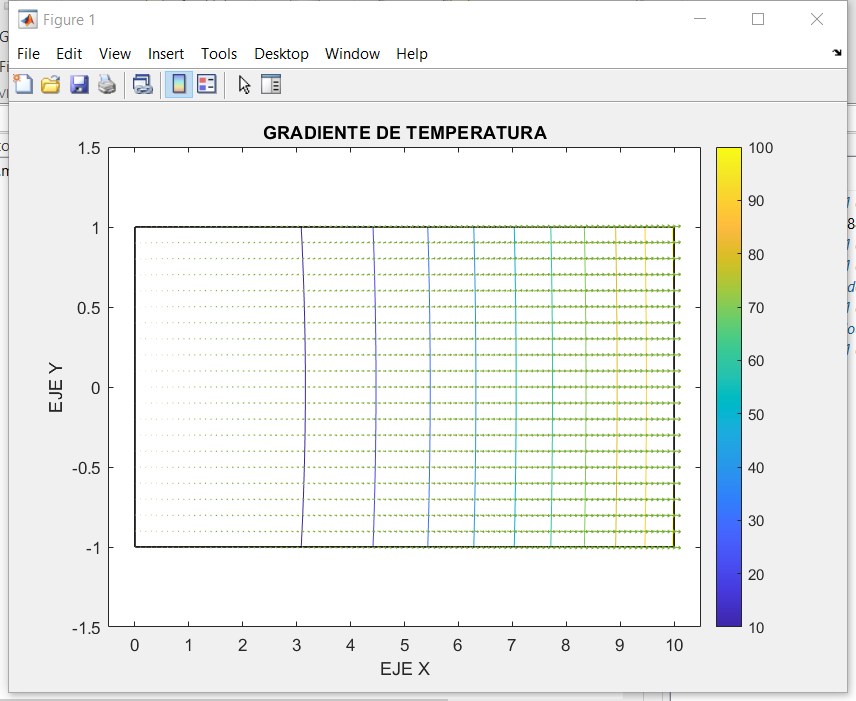Dock the figure using the corner arrow
This screenshot has width=856, height=701.
click(837, 52)
